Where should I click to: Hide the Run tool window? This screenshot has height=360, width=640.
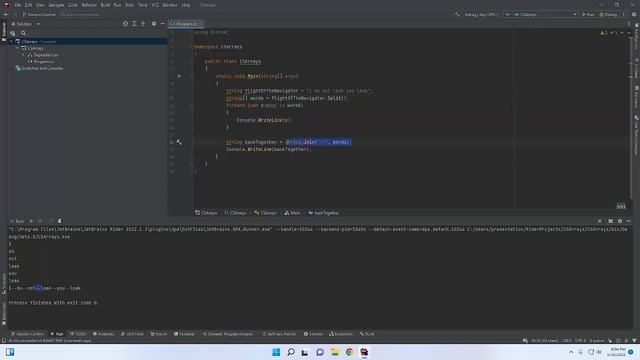click(629, 221)
